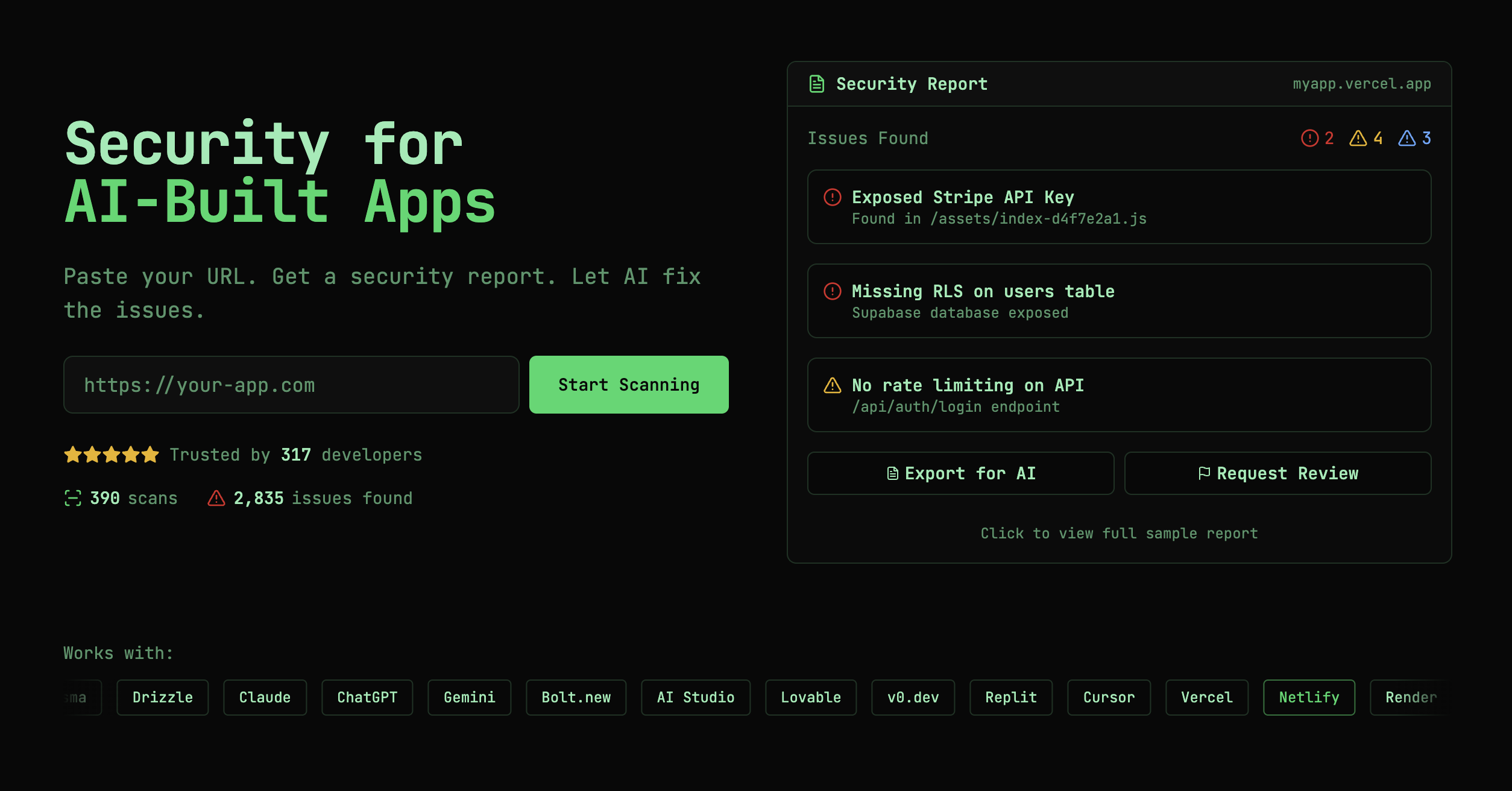Click Request Review button
Screen dimensions: 1512x791
[x=1277, y=473]
